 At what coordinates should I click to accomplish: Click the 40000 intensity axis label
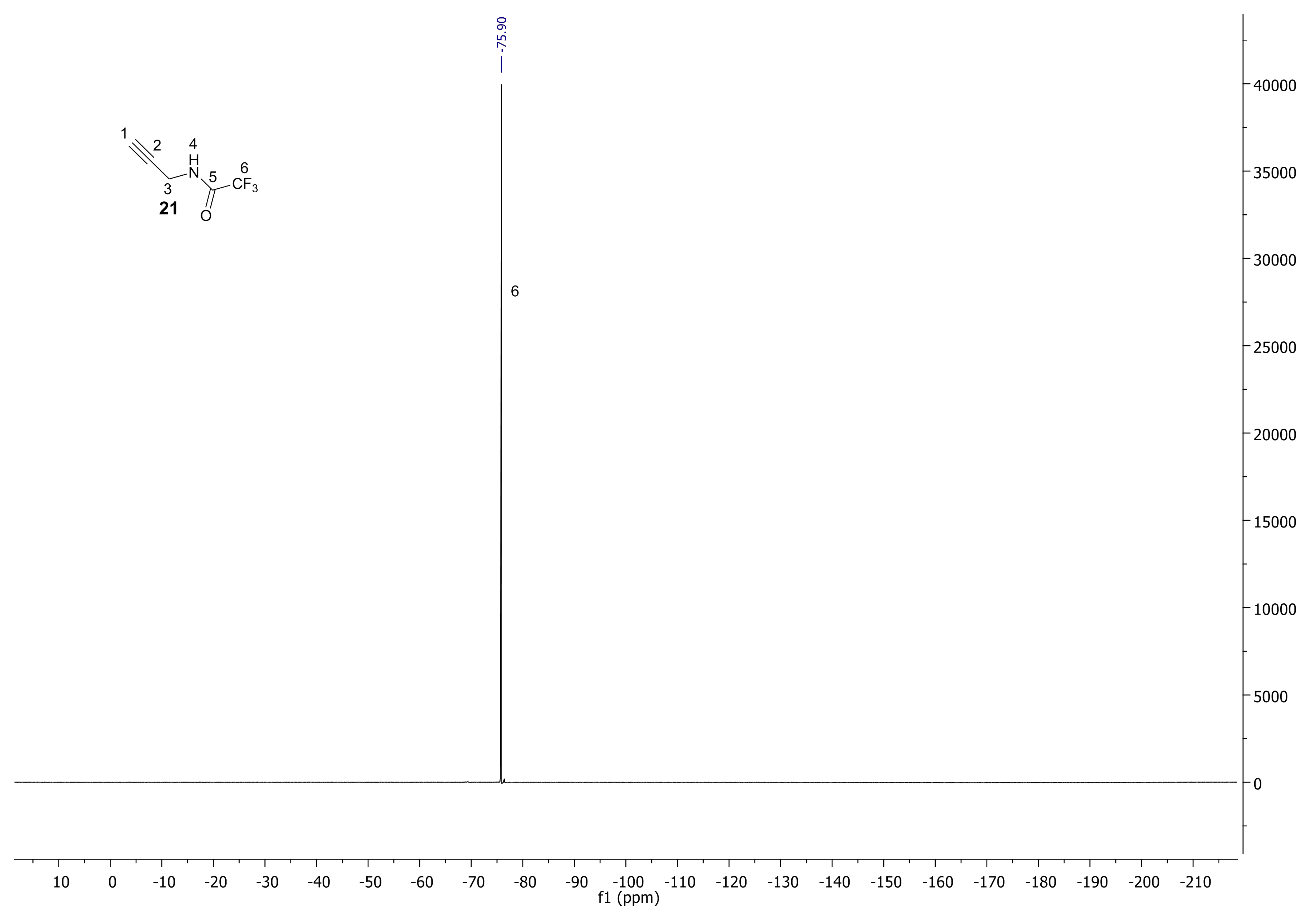click(1274, 86)
